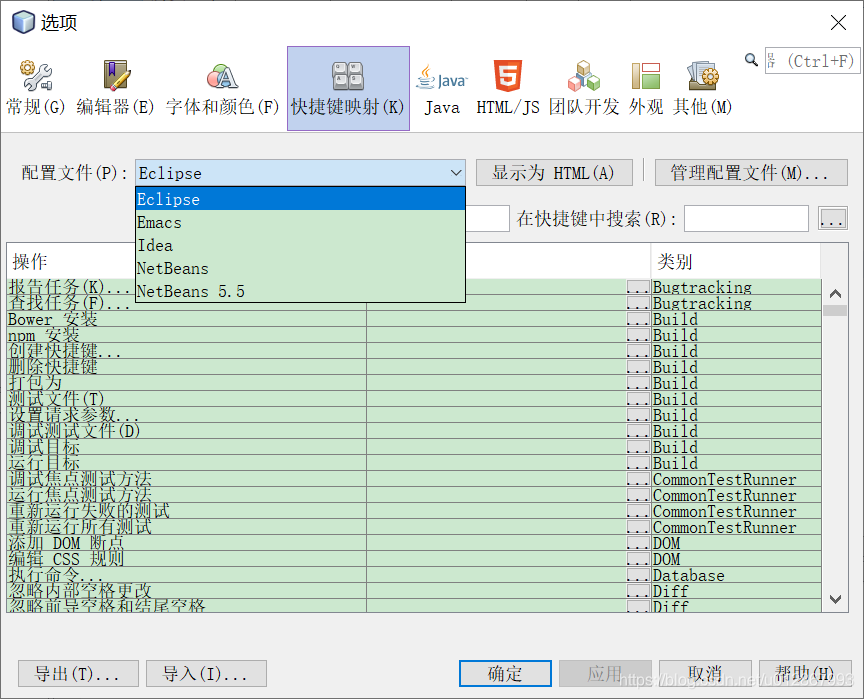Image resolution: width=864 pixels, height=699 pixels.
Task: Click the 其他(M) category icon
Action: 703,75
